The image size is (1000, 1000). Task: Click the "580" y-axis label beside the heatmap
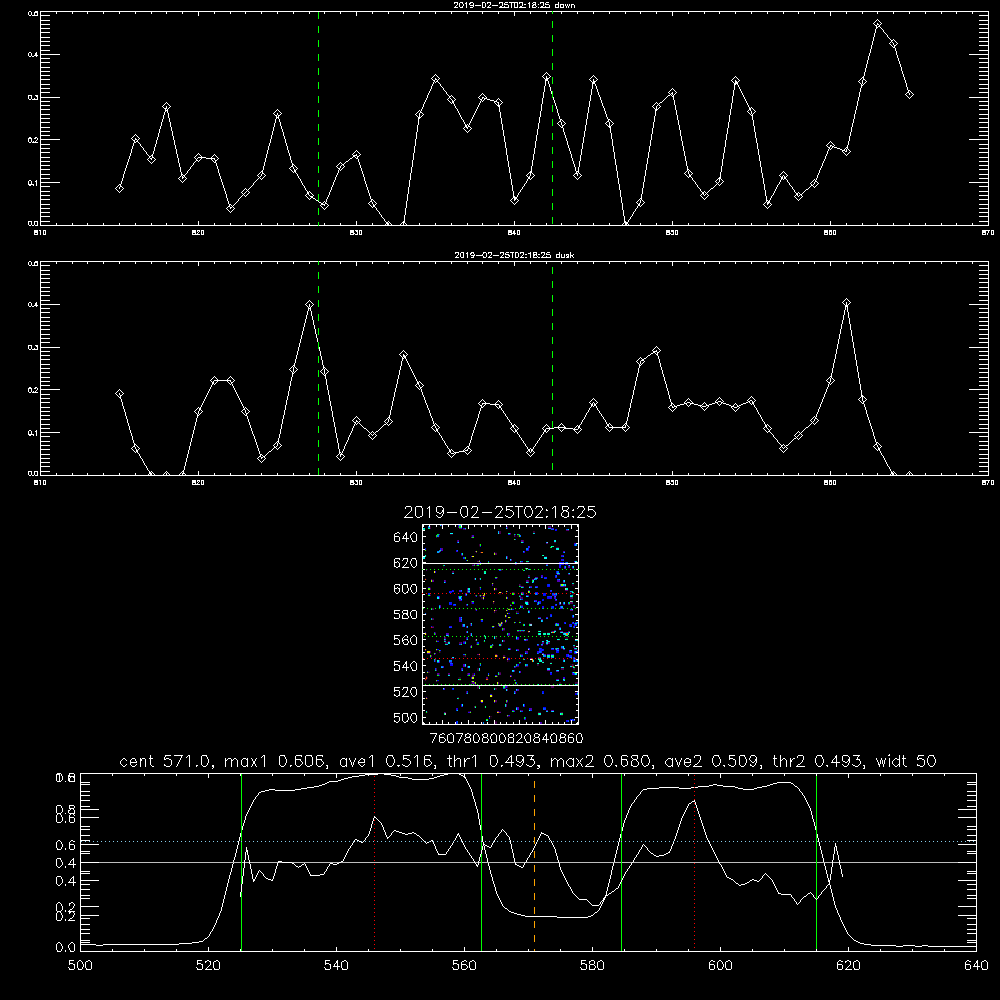point(406,615)
